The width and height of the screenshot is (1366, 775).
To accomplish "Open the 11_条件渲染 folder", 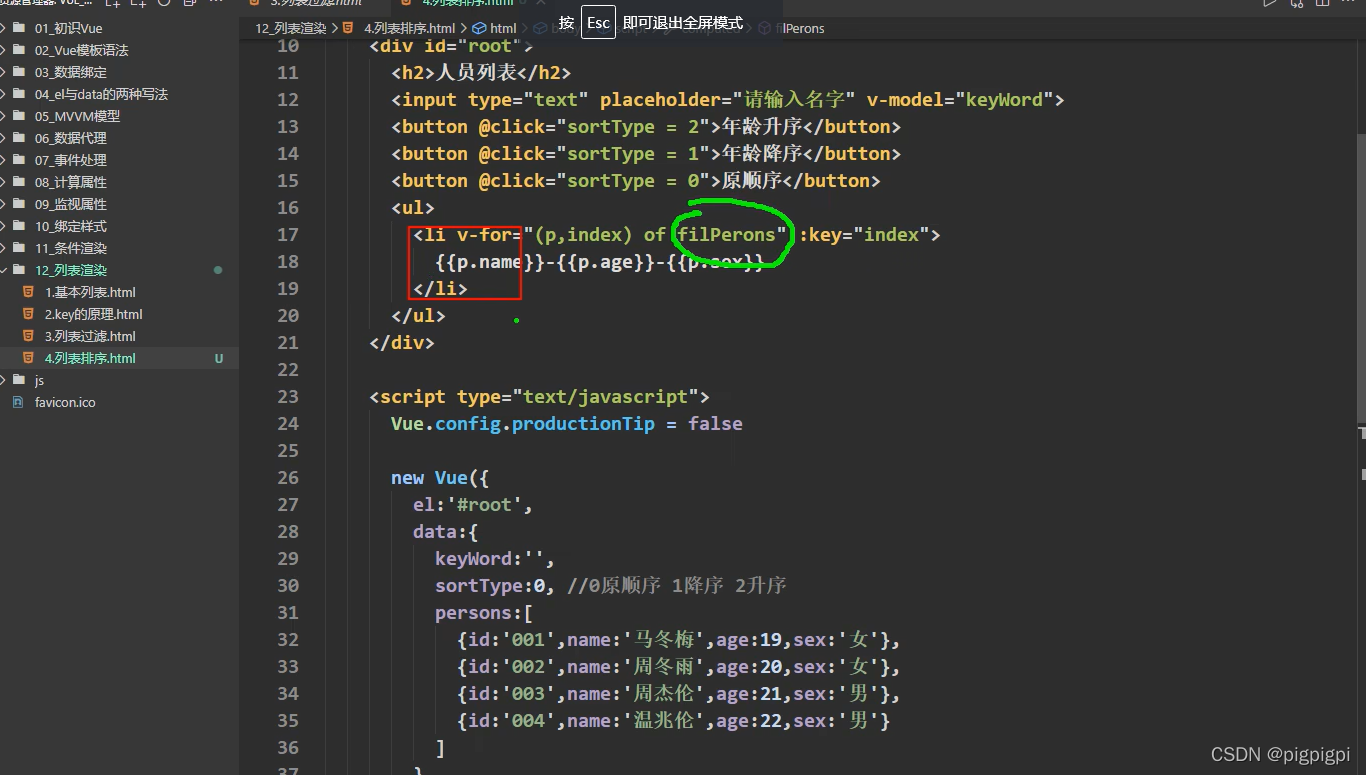I will tap(70, 248).
